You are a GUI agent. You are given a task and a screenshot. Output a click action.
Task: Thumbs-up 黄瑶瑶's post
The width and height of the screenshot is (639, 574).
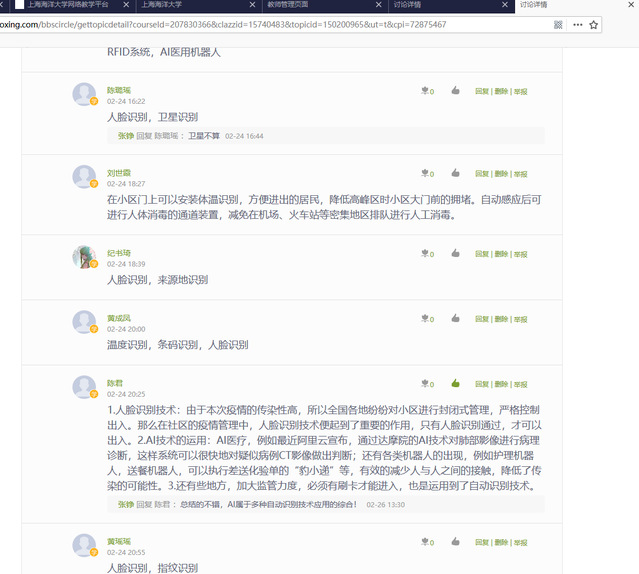click(455, 541)
